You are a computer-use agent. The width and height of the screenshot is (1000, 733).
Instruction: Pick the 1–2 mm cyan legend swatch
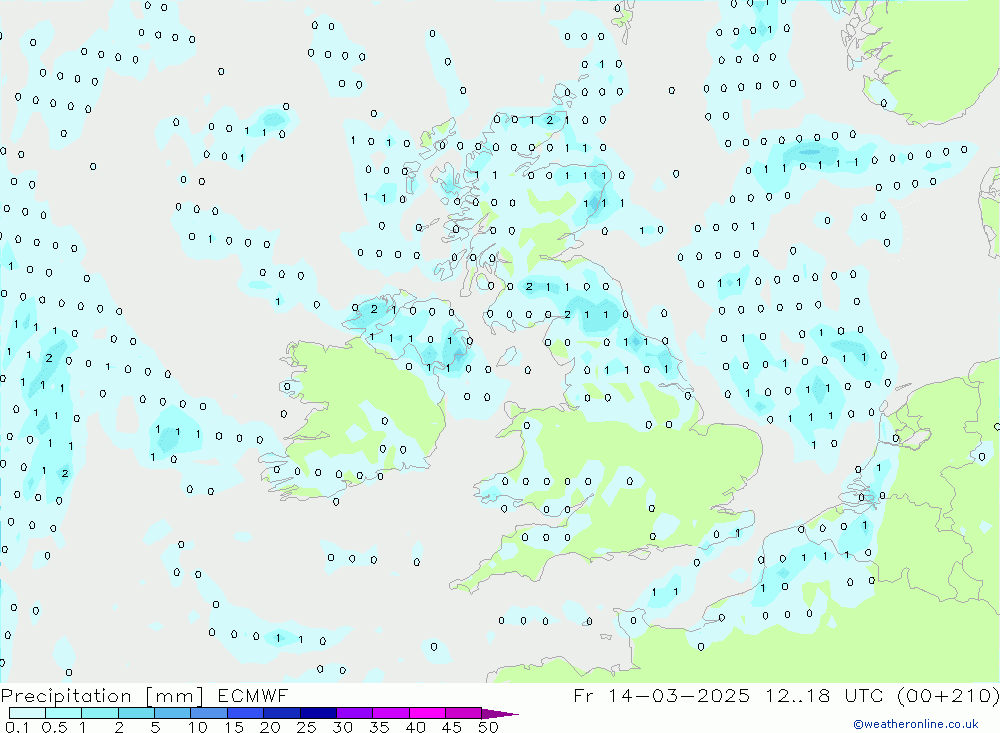coord(100,713)
